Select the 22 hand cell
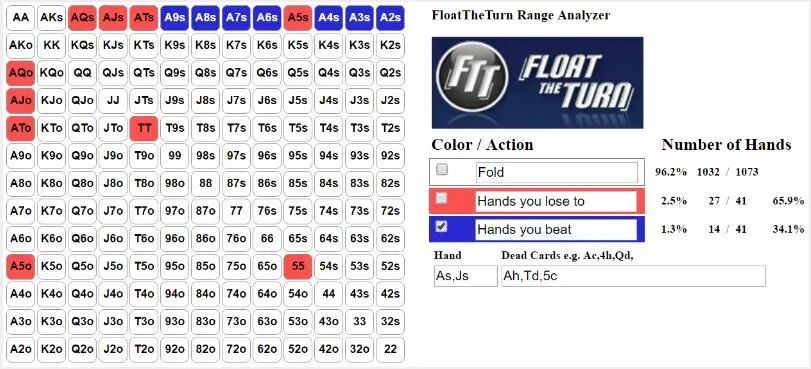Image resolution: width=811 pixels, height=369 pixels. [391, 349]
